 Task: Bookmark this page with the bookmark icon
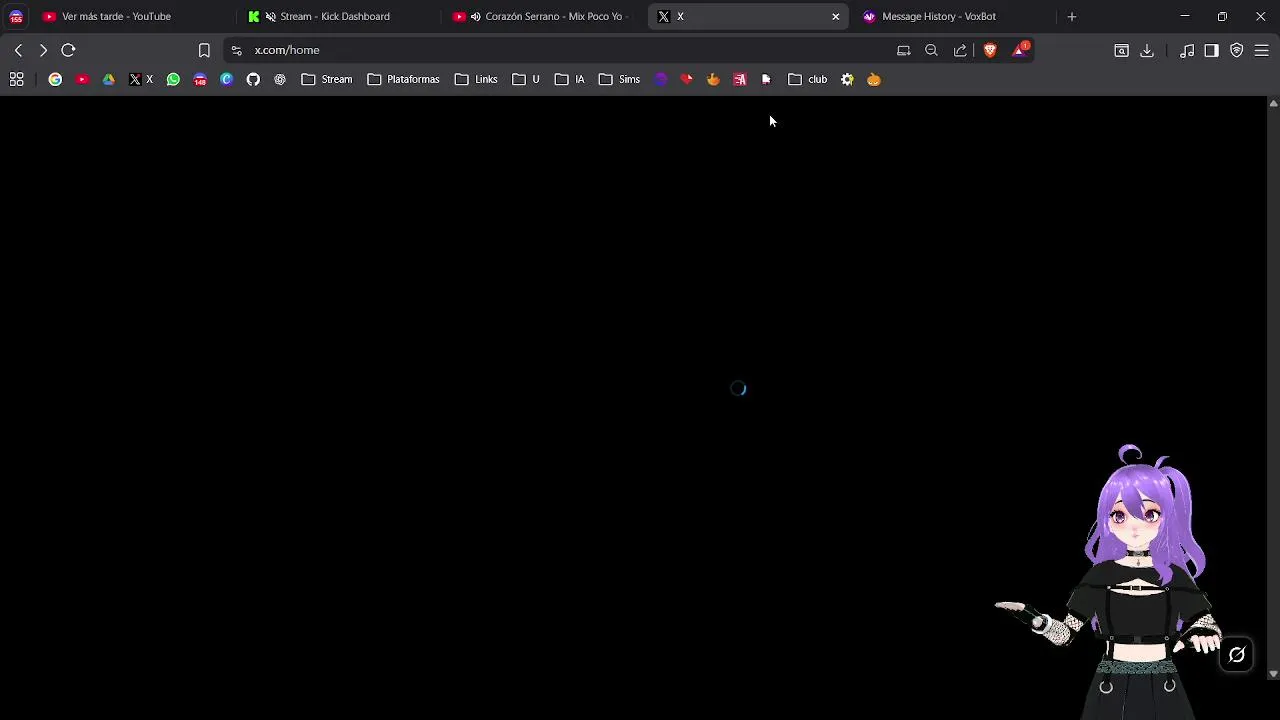[x=204, y=50]
